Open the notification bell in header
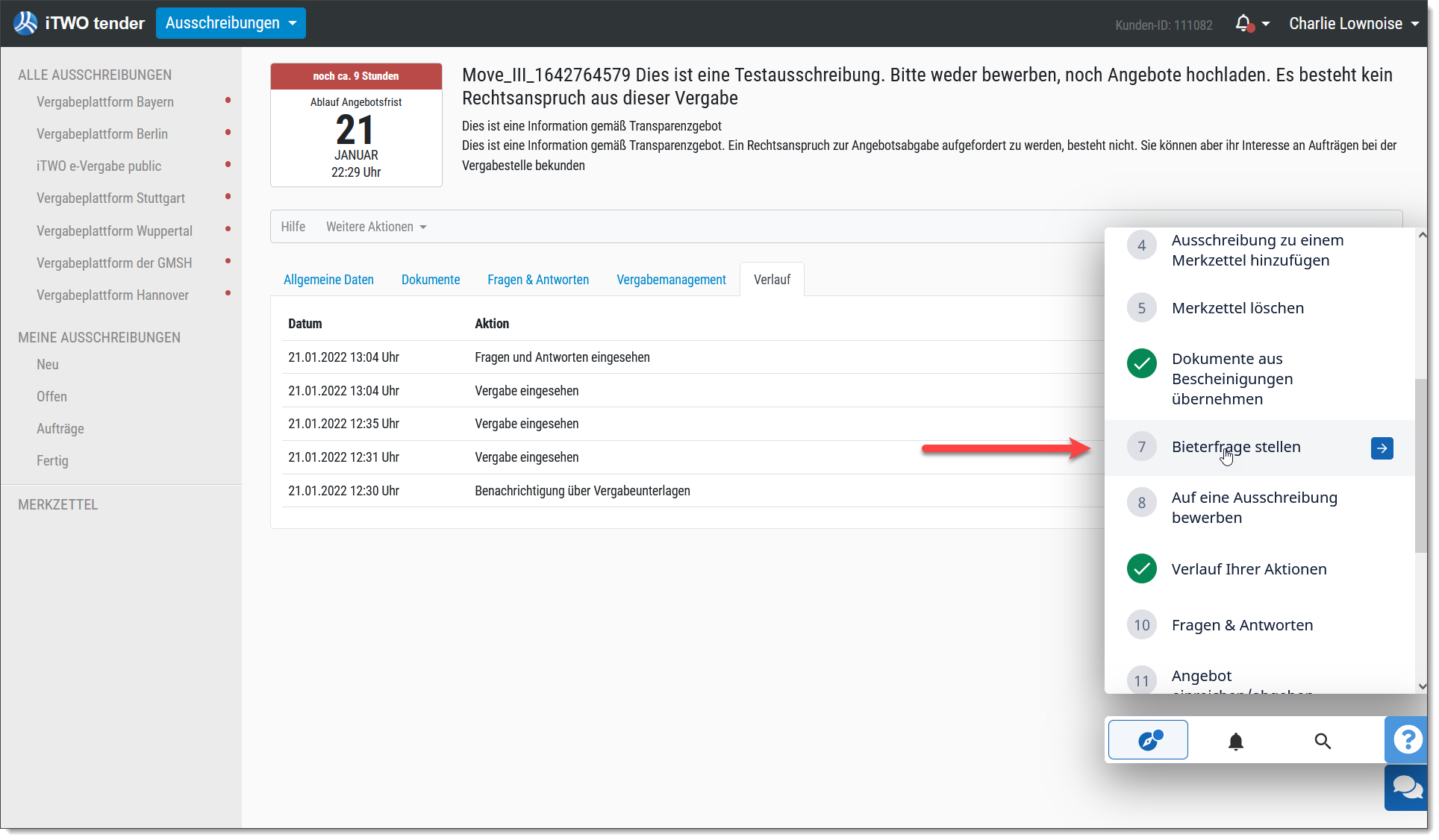Screen dimensions: 1439x840 pos(1243,23)
